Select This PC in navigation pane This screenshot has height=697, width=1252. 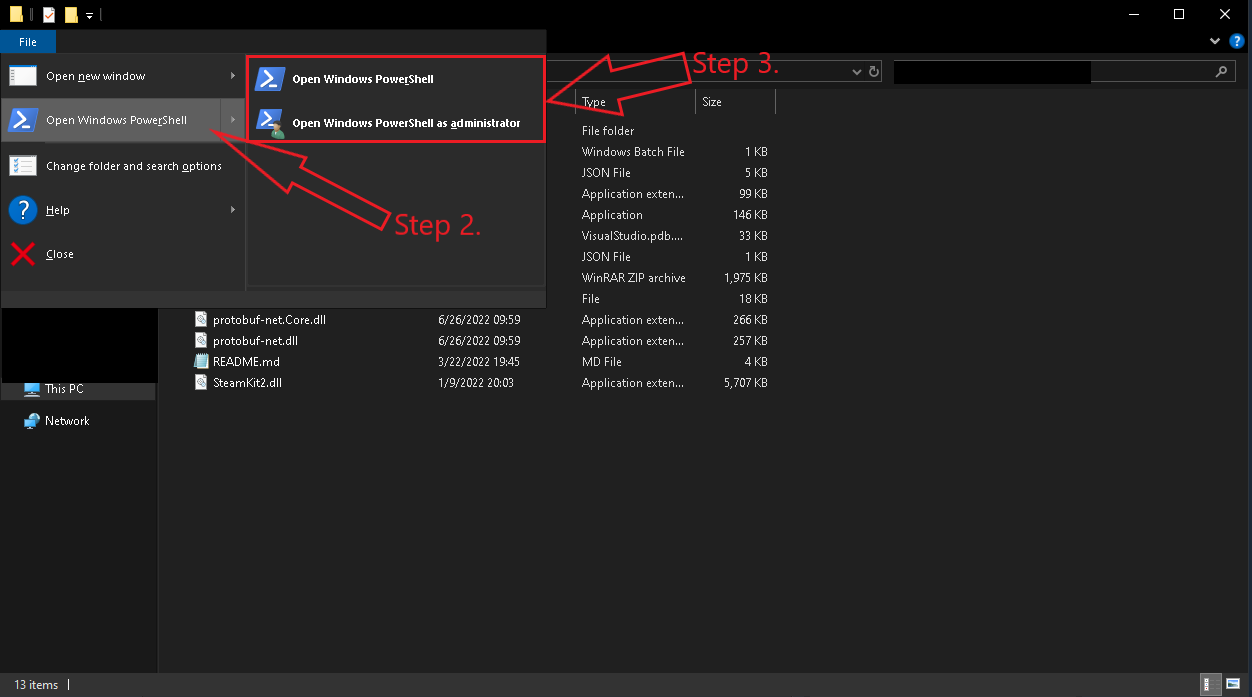64,389
